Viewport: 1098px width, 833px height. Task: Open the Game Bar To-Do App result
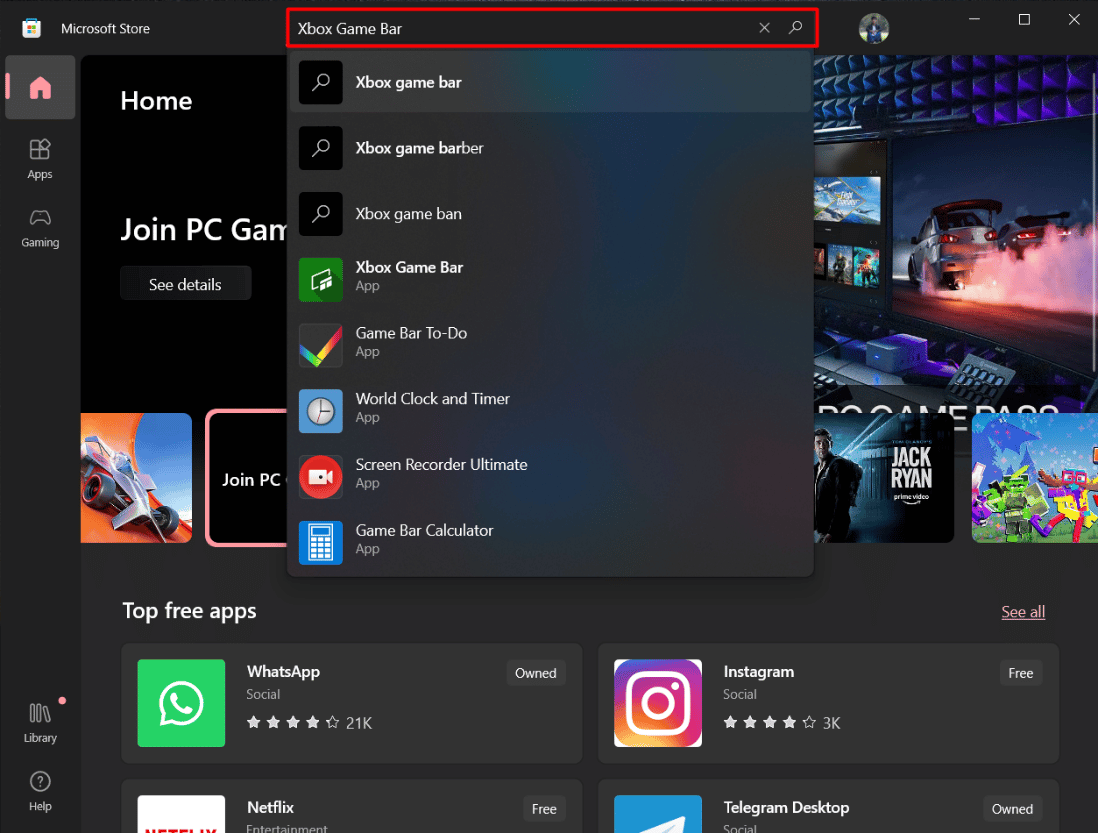click(x=550, y=345)
